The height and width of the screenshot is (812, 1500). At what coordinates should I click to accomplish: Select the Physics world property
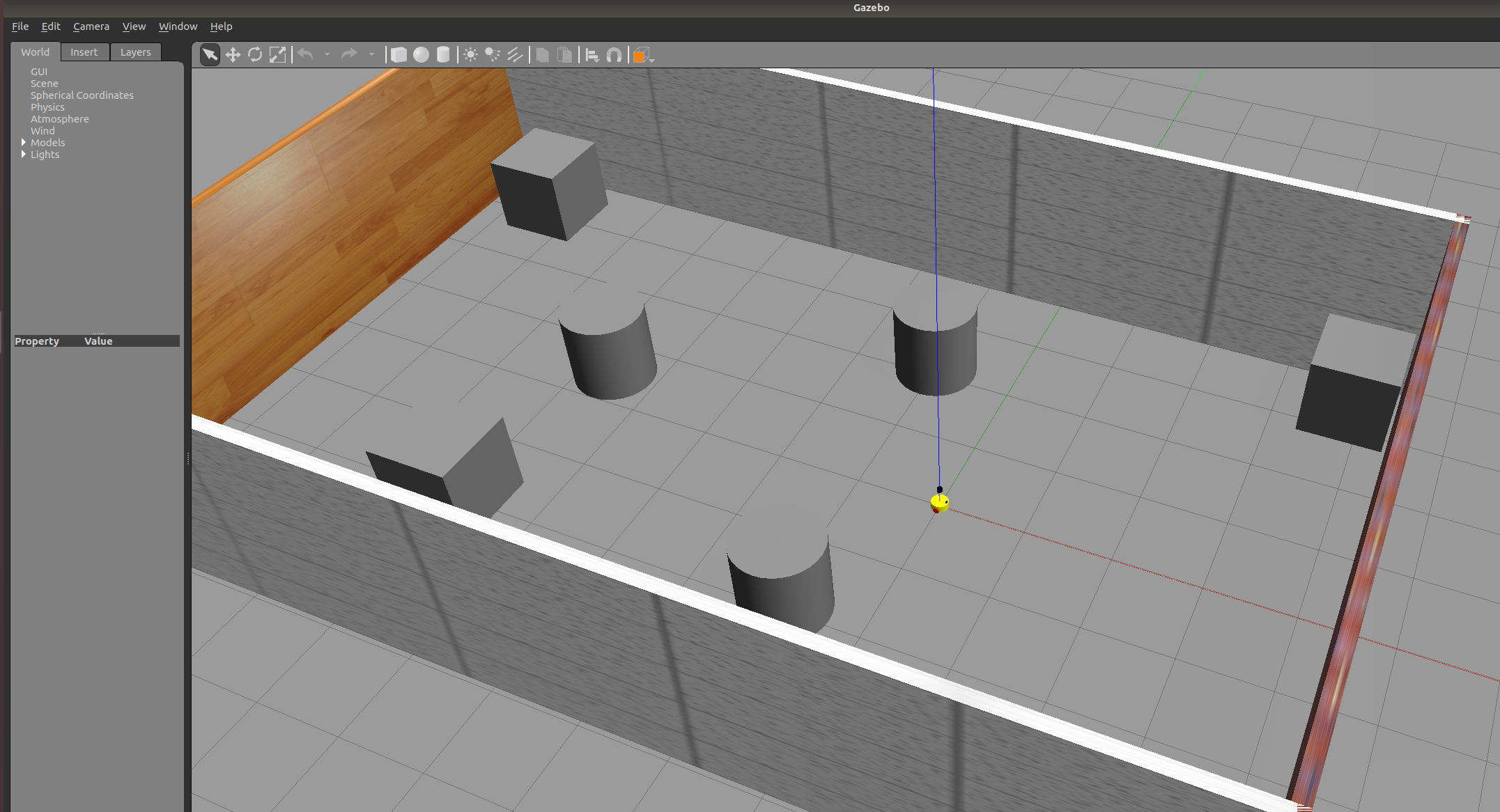point(48,107)
